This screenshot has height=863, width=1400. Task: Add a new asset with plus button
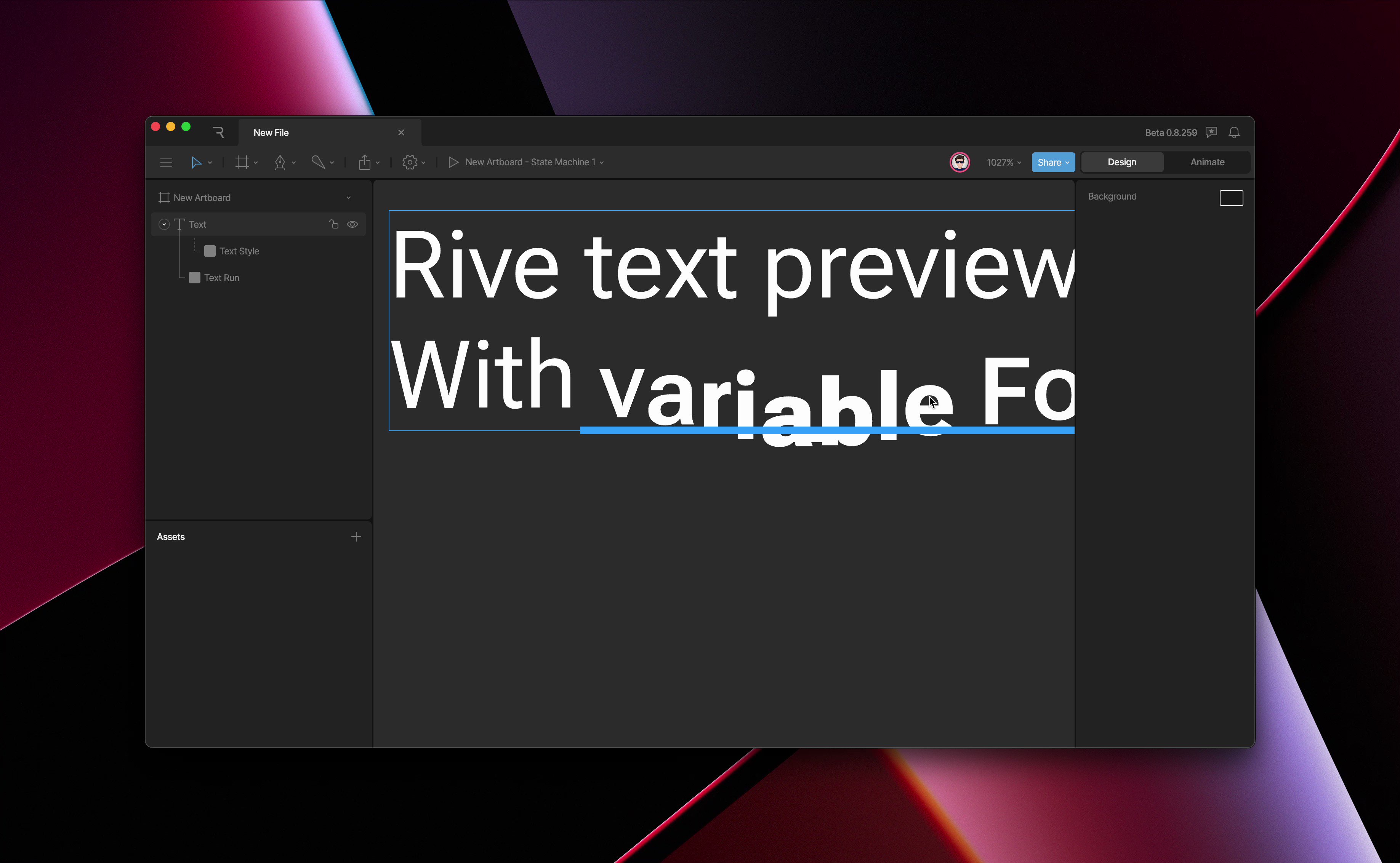[x=356, y=537]
